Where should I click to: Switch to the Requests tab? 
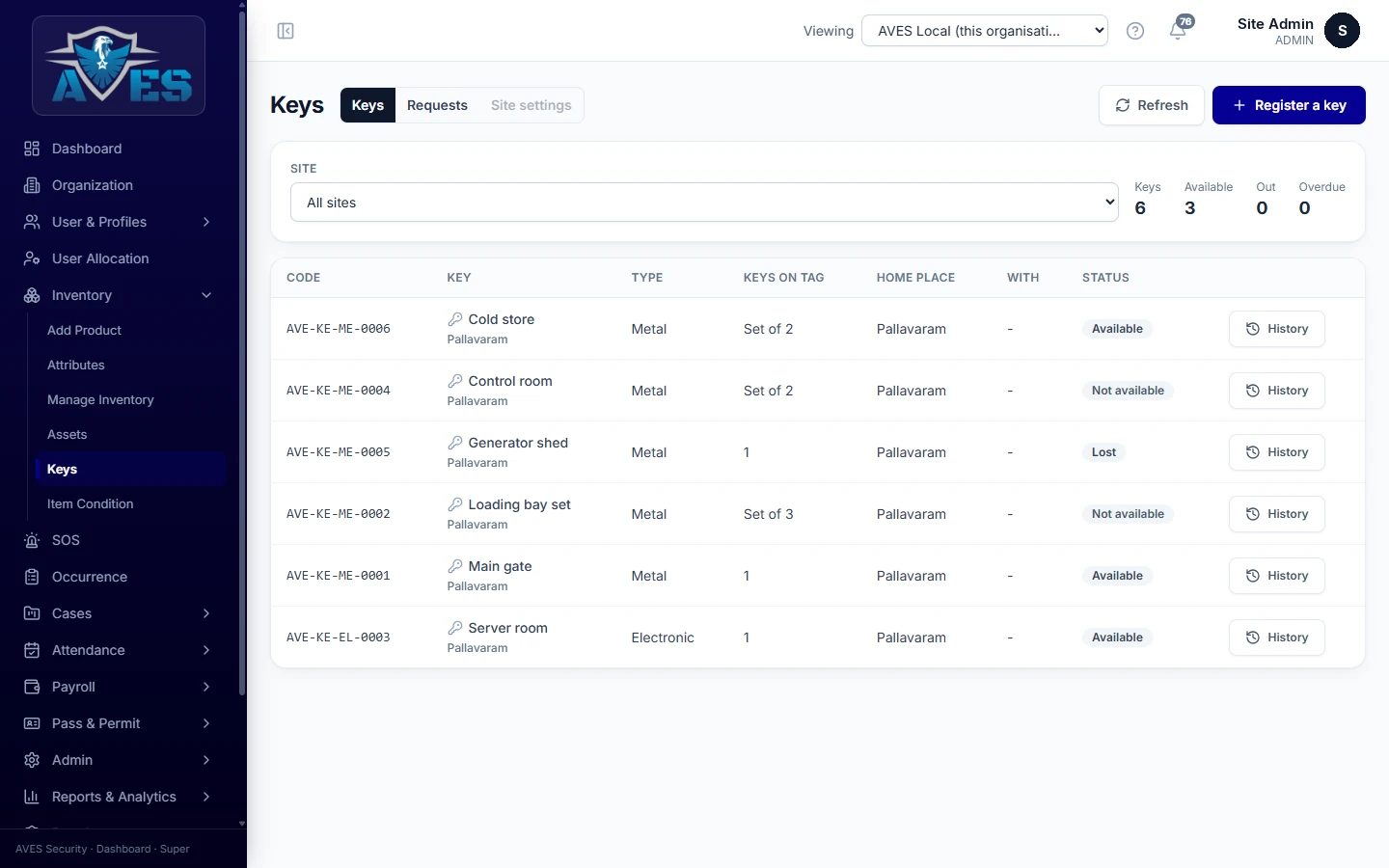point(437,105)
